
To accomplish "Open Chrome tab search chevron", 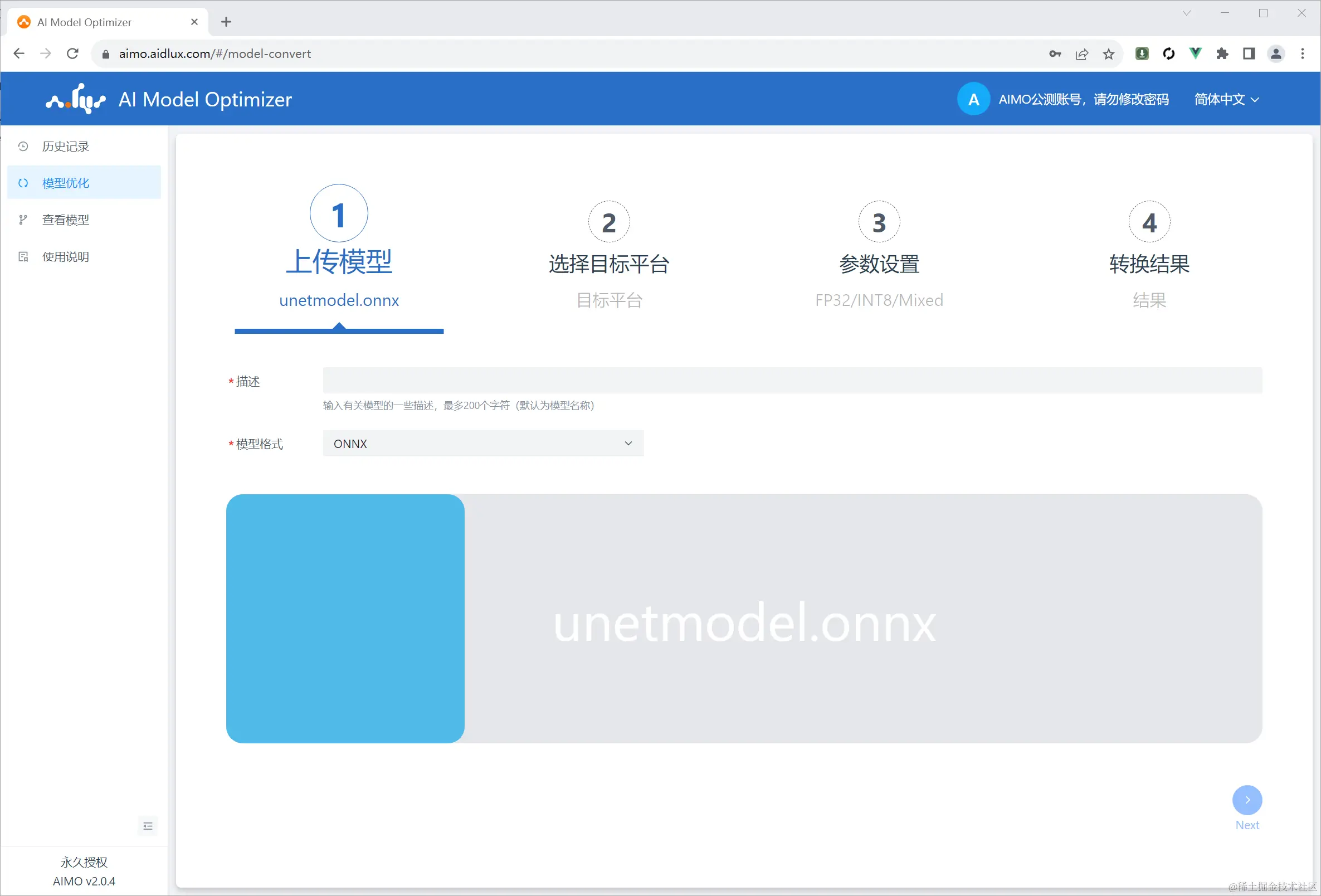I will click(1186, 12).
